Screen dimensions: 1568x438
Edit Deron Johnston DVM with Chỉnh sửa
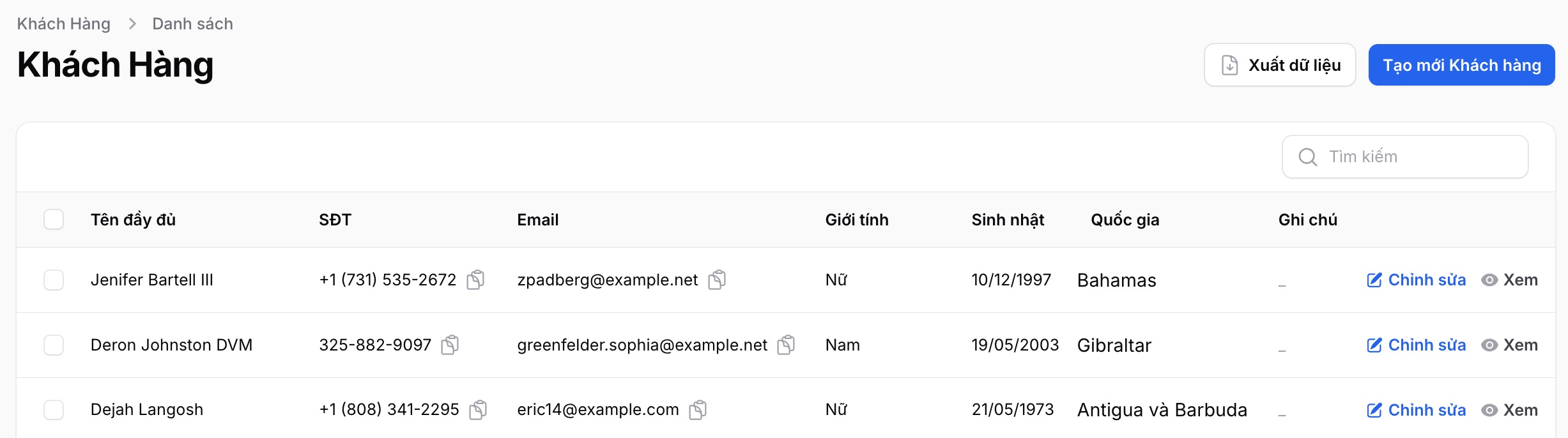pyautogui.click(x=1416, y=345)
